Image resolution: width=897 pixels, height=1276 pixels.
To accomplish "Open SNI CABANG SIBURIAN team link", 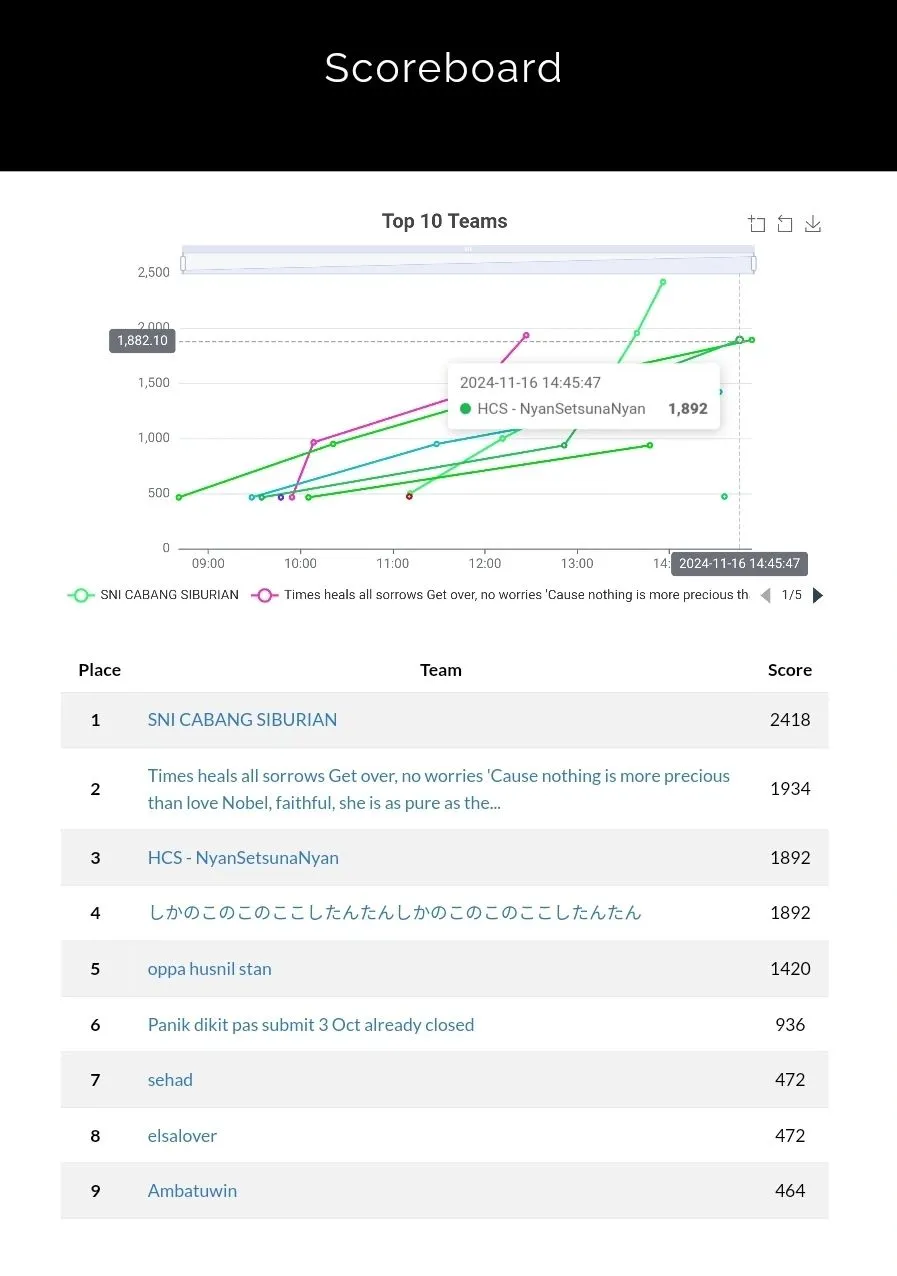I will tap(242, 720).
